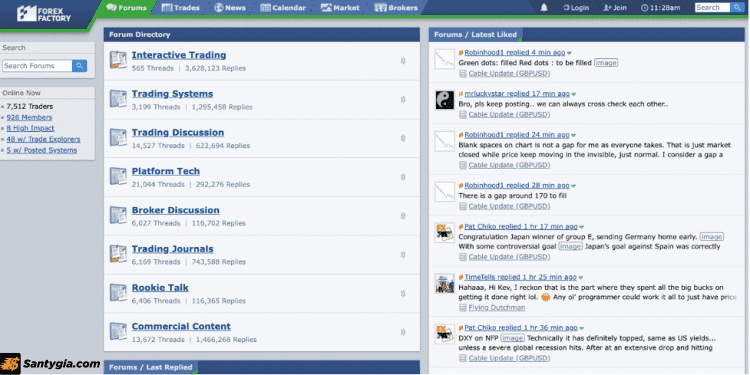This screenshot has height=375, width=750.
Task: Open the Flying Dutchman thread link
Action: pos(496,308)
